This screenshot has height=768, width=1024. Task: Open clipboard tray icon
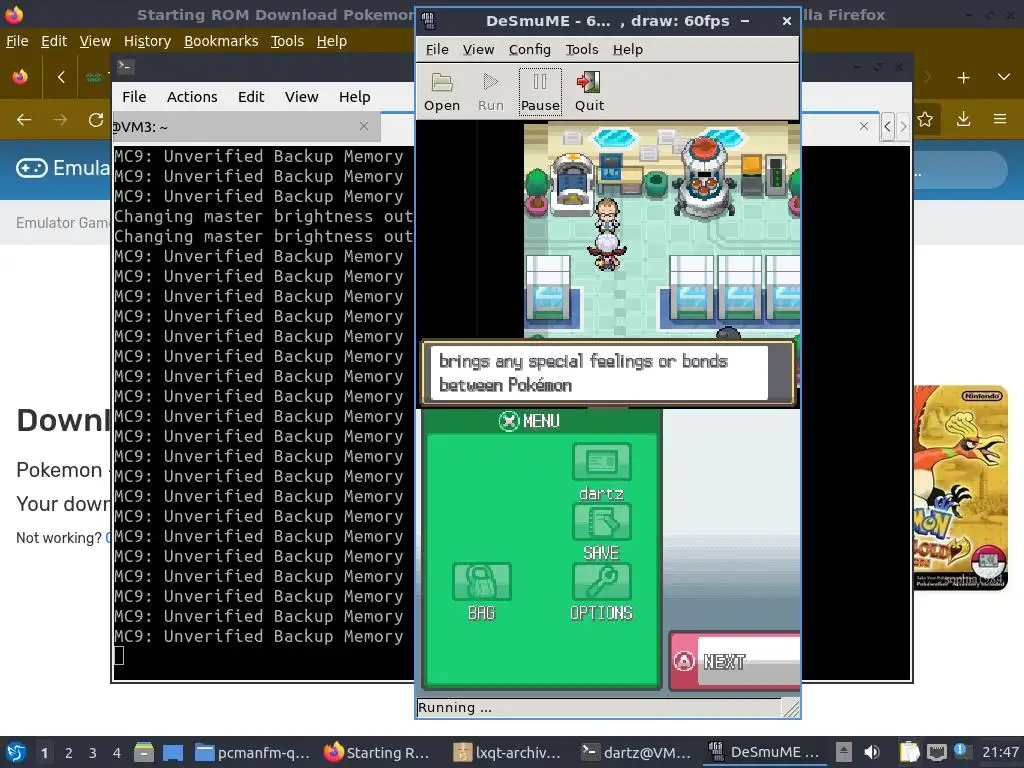908,752
